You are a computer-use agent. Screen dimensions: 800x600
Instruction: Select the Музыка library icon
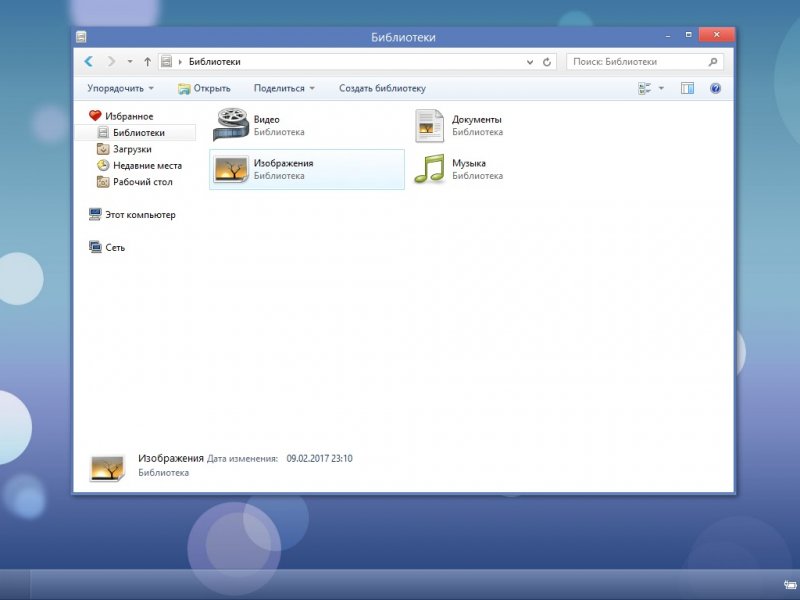coord(431,169)
